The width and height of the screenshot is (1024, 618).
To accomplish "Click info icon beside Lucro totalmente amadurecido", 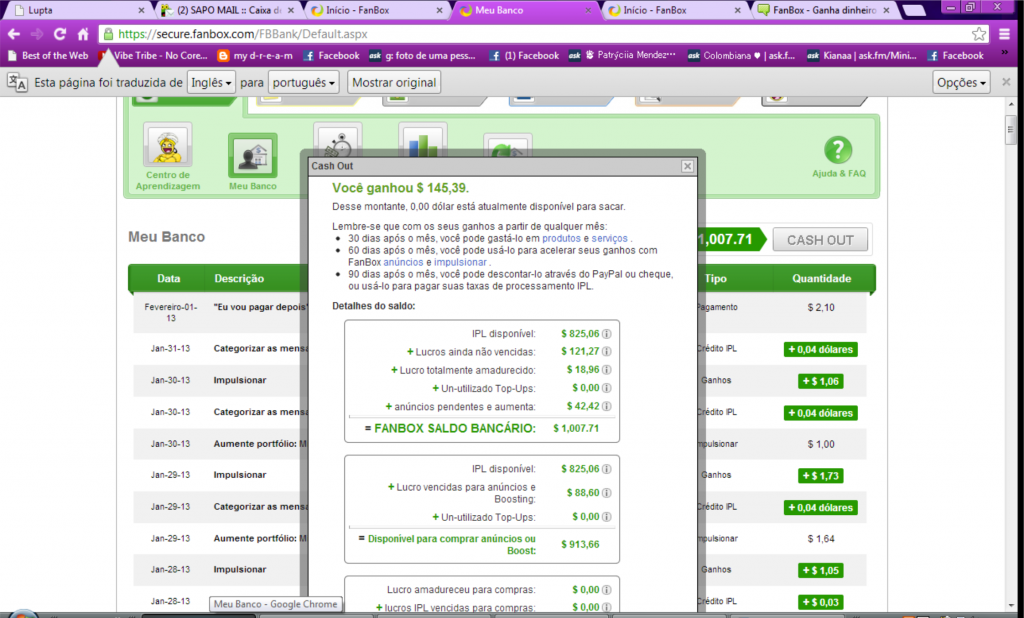I will click(x=607, y=370).
